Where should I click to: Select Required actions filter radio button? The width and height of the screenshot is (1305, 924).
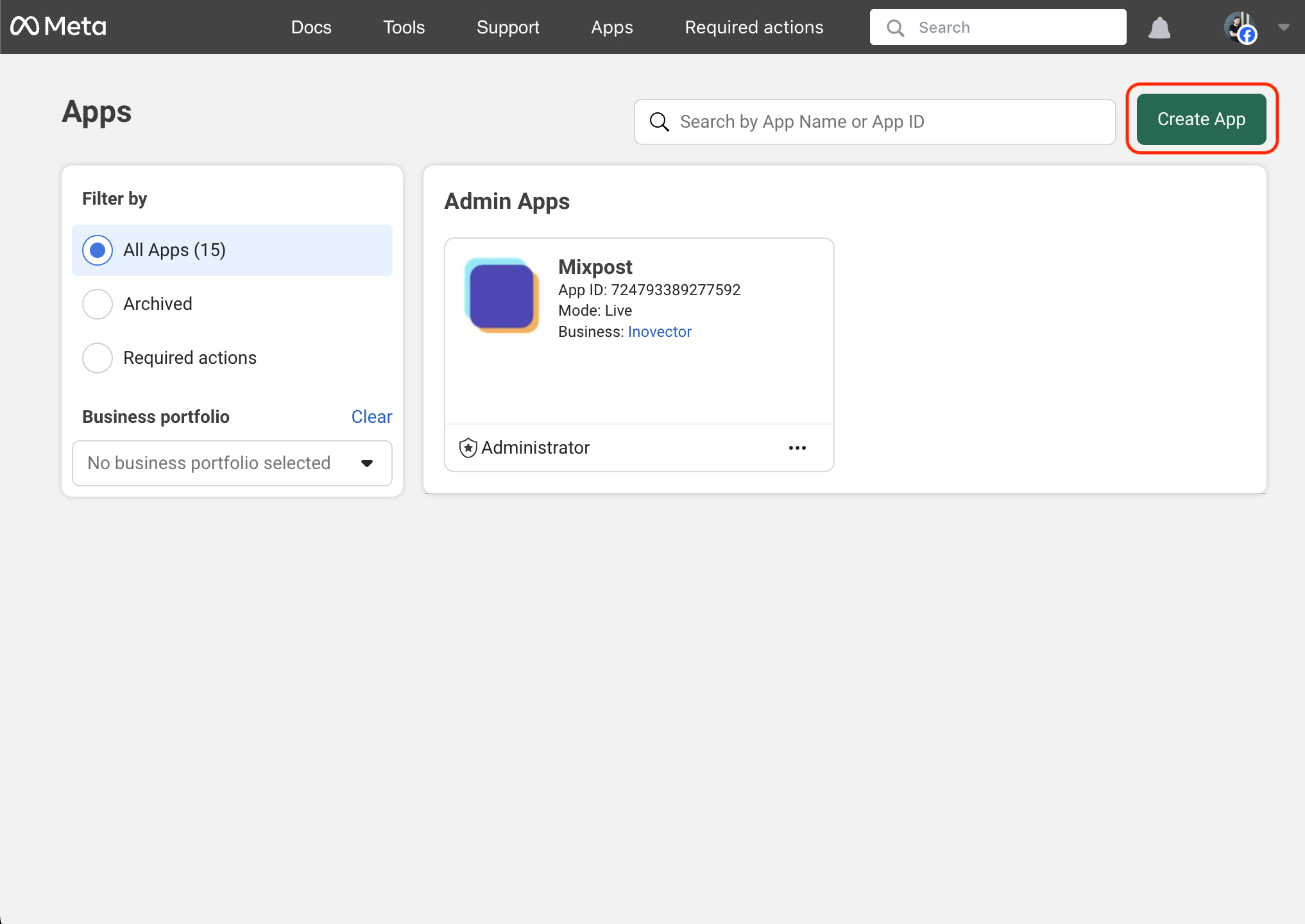coord(98,358)
